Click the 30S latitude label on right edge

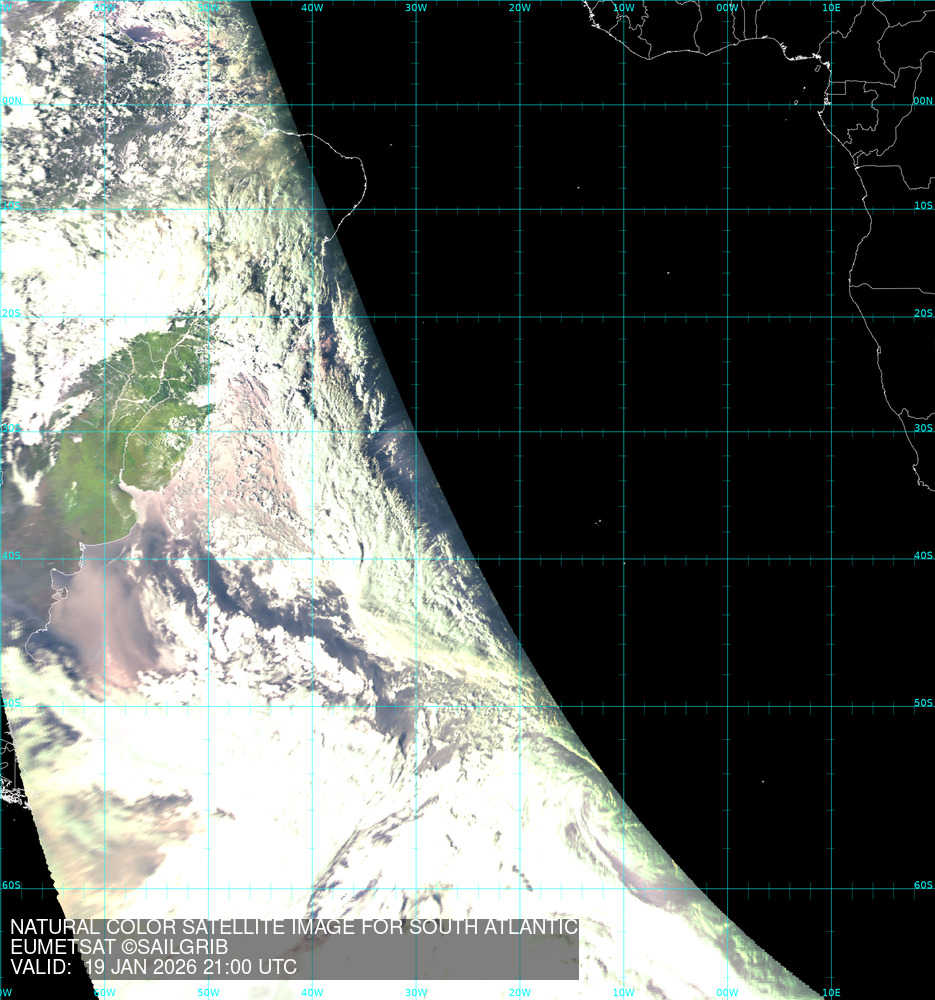tap(922, 428)
